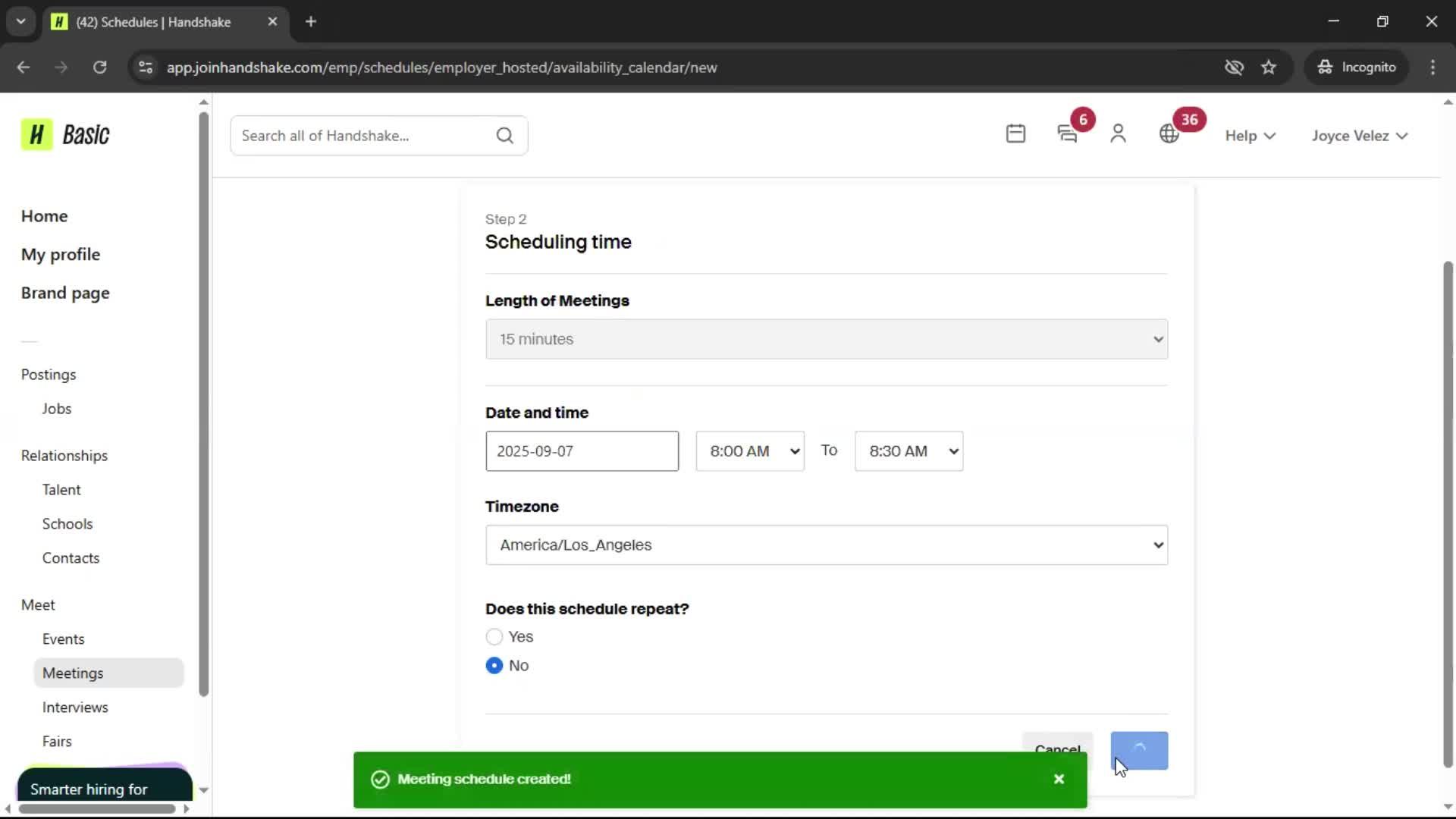The height and width of the screenshot is (819, 1456).
Task: Click the Cancel button
Action: pos(1057,742)
